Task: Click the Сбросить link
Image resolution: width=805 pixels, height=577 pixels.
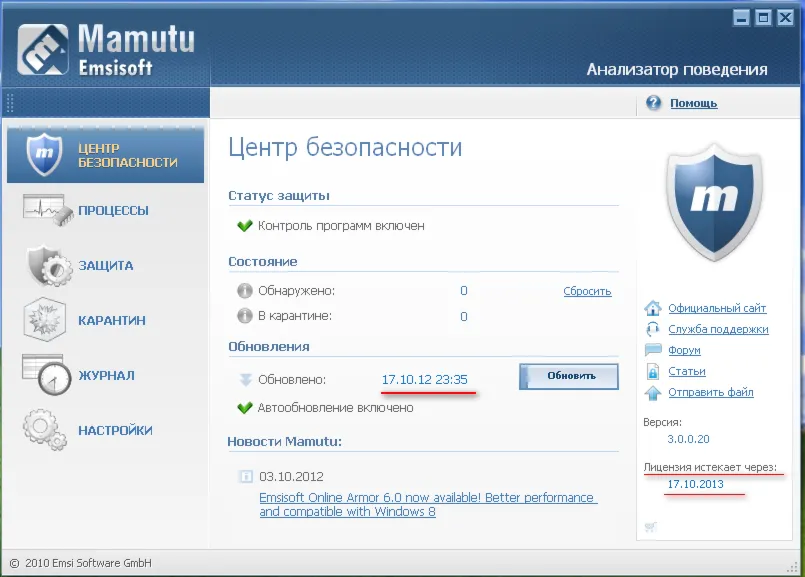Action: coord(587,291)
